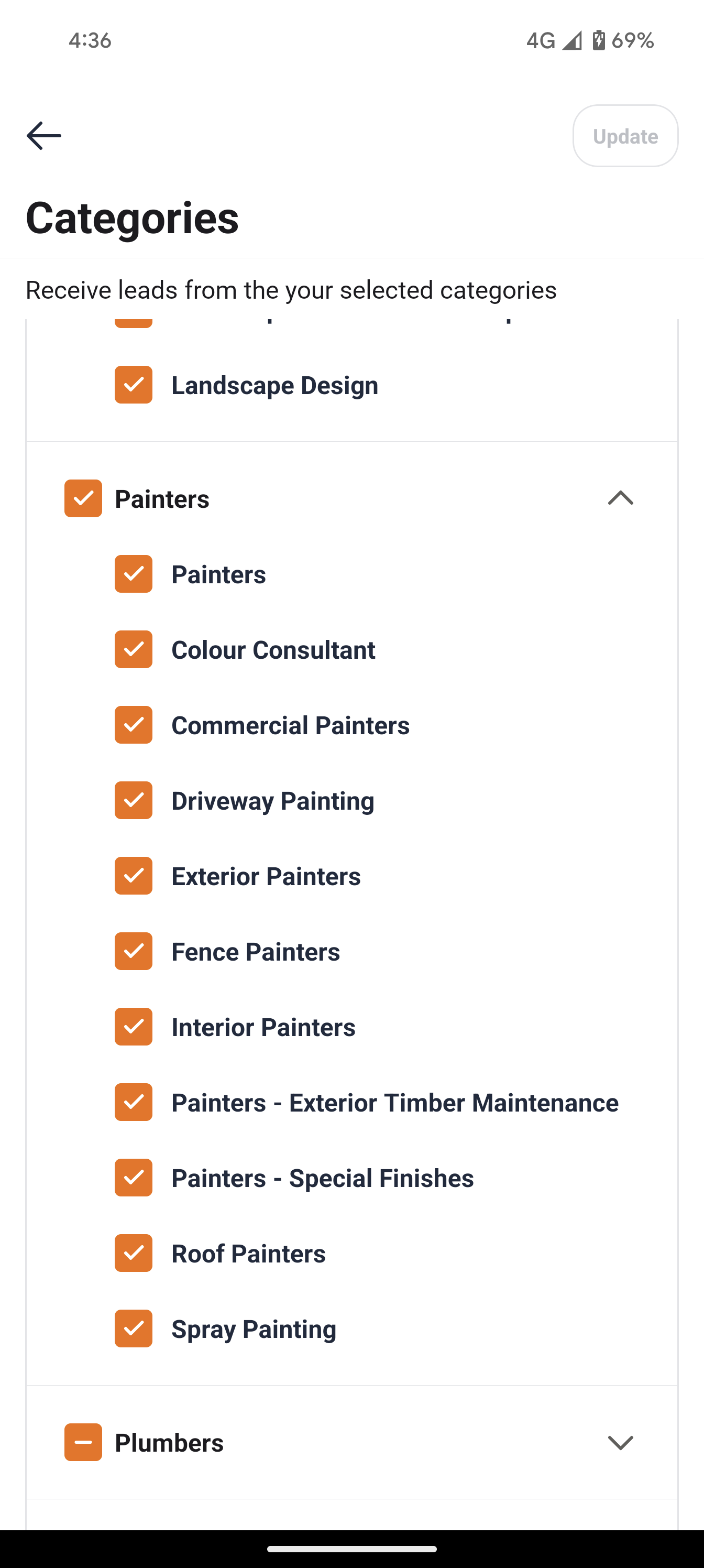This screenshot has height=1568, width=704.
Task: Uncheck the Landscape Design checkbox
Action: (133, 385)
